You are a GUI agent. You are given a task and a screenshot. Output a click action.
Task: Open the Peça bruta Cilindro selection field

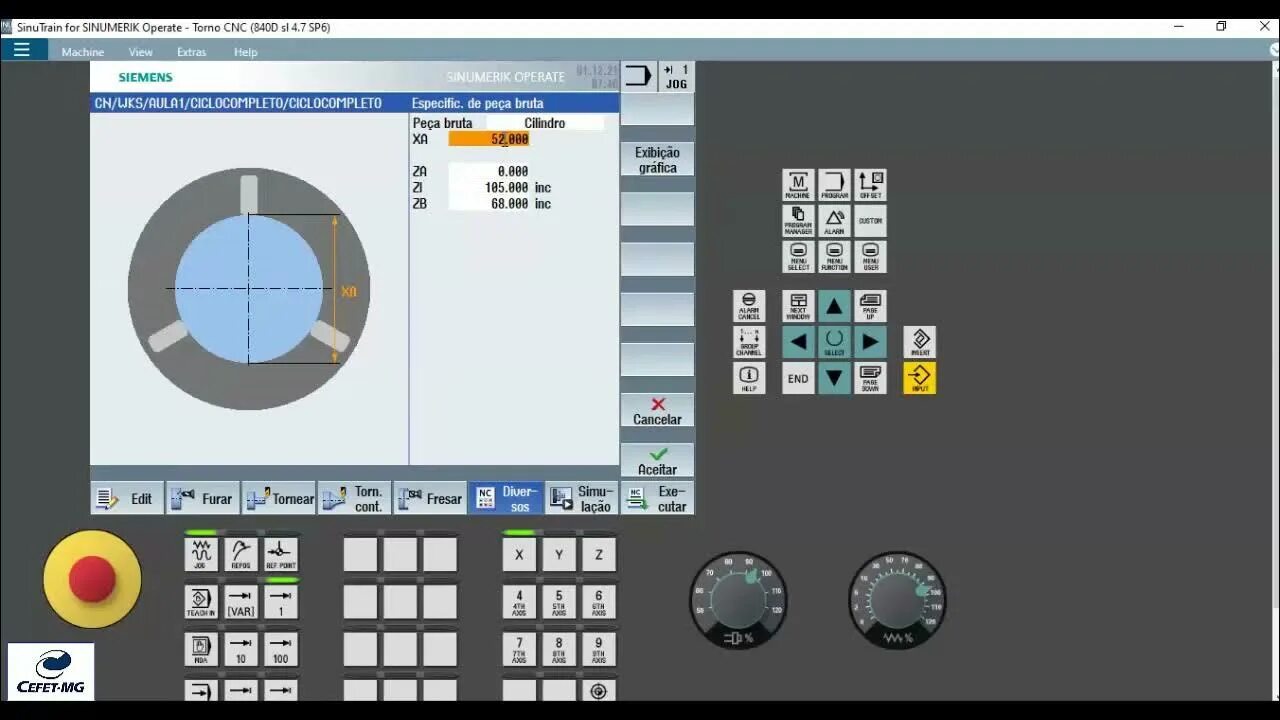pyautogui.click(x=545, y=123)
